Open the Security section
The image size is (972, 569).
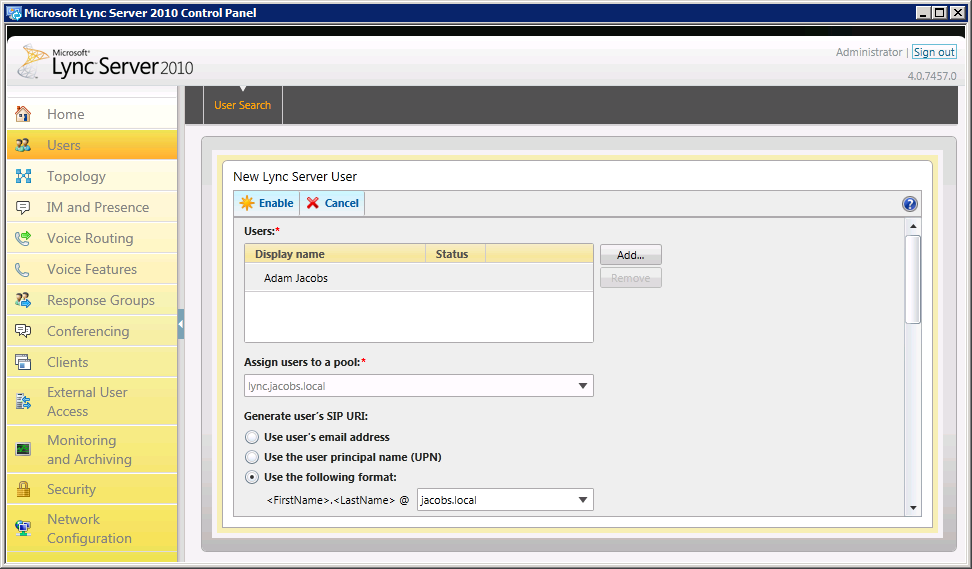pyautogui.click(x=92, y=489)
